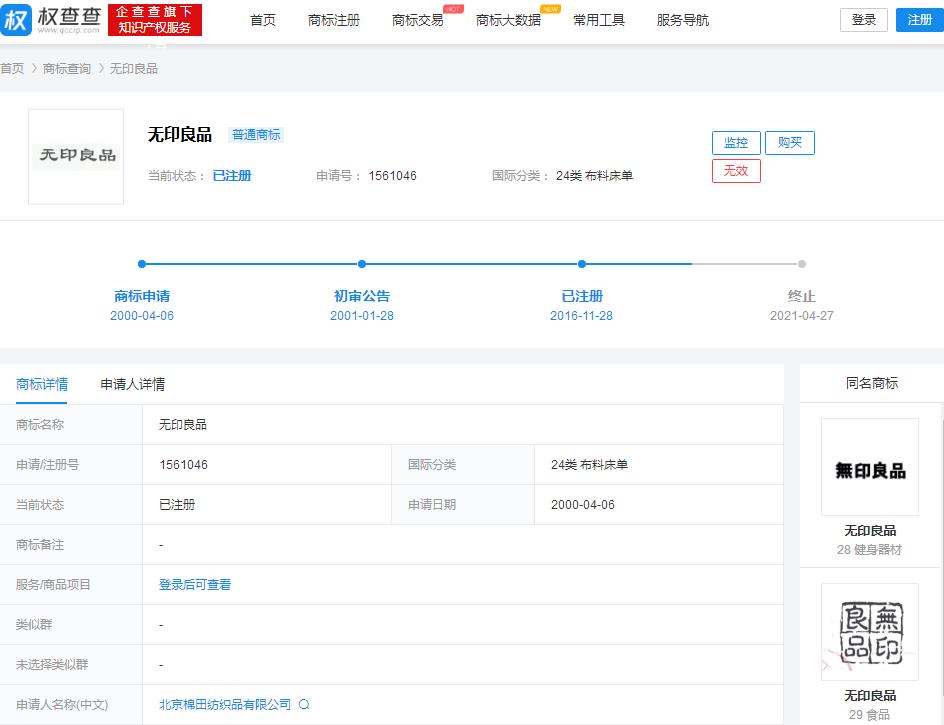Click the gray 终止 timeline endpoint dot

point(801,264)
